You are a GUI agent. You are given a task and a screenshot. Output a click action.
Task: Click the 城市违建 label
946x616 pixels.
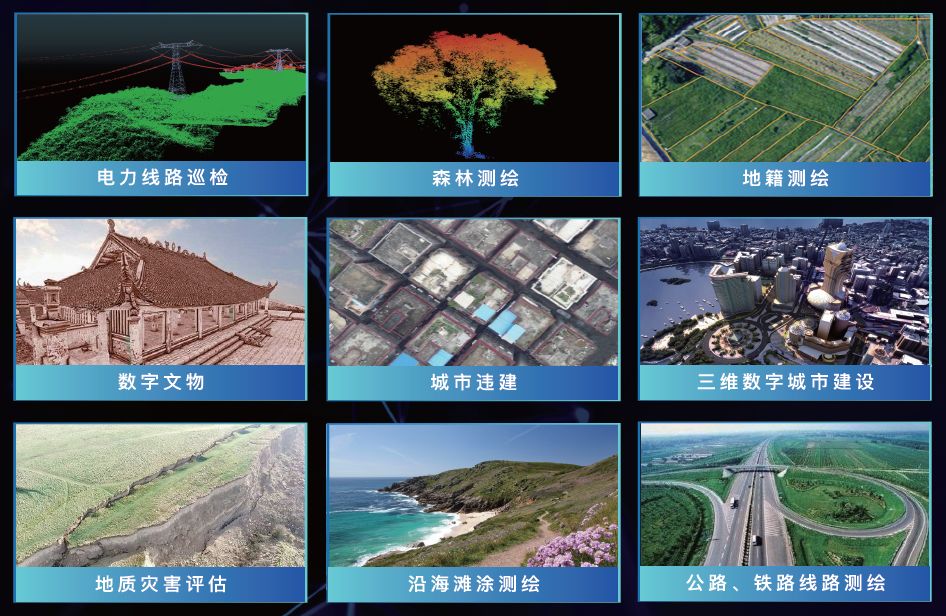[473, 382]
